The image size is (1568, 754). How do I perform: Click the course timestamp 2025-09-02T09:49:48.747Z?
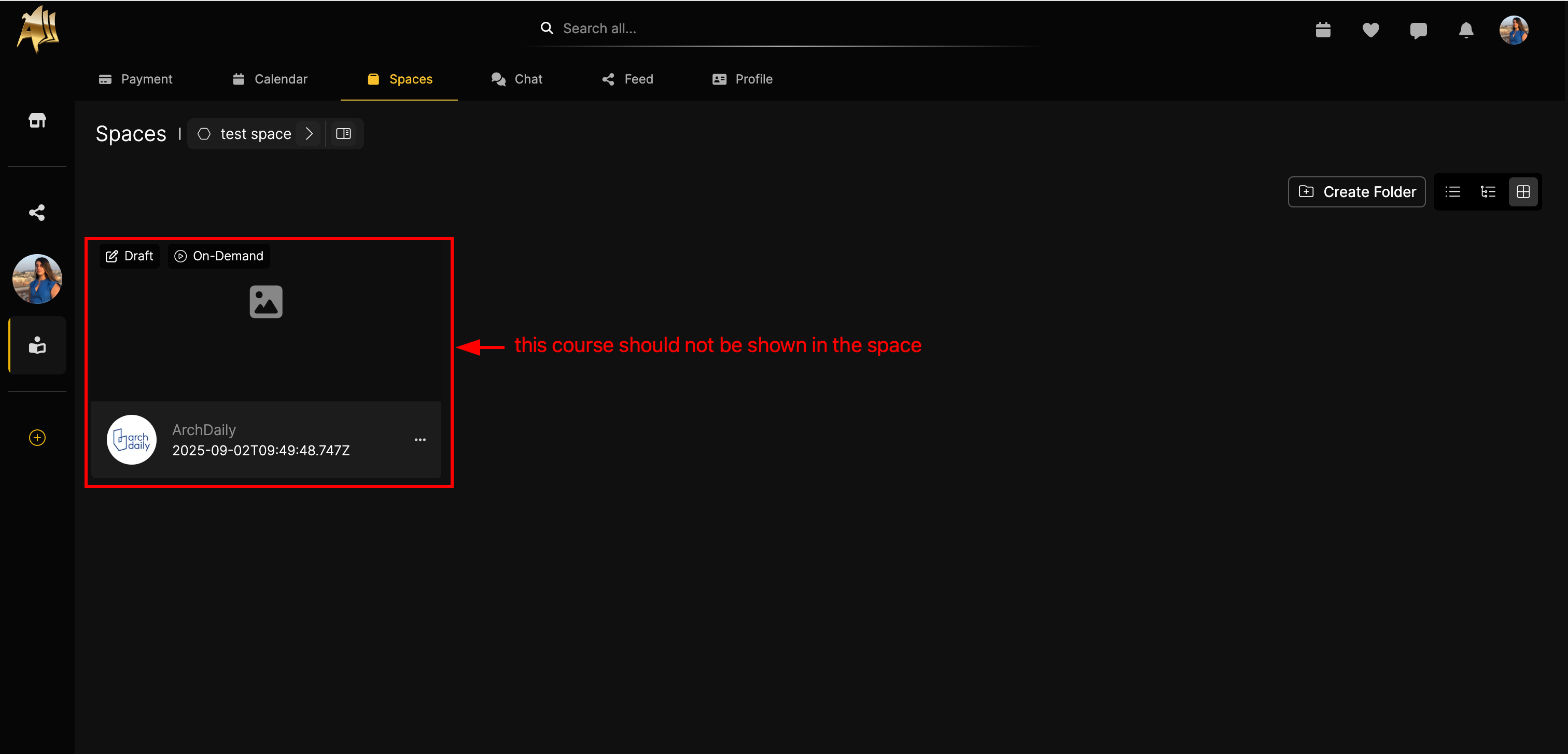tap(261, 450)
